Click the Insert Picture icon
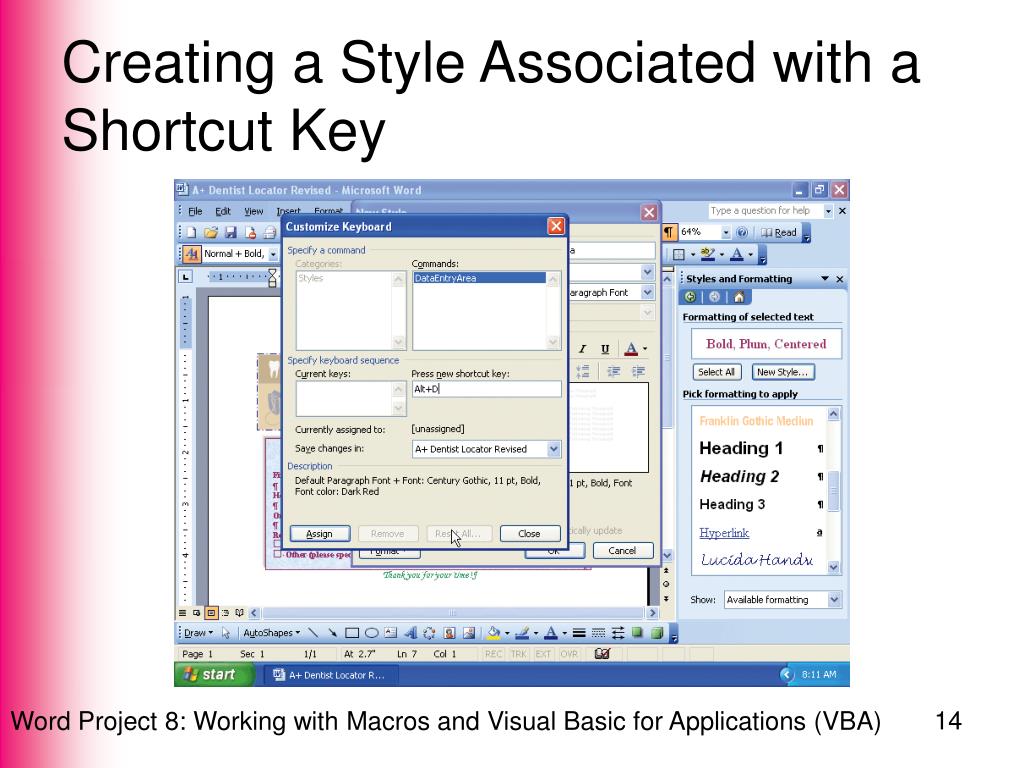 [469, 633]
